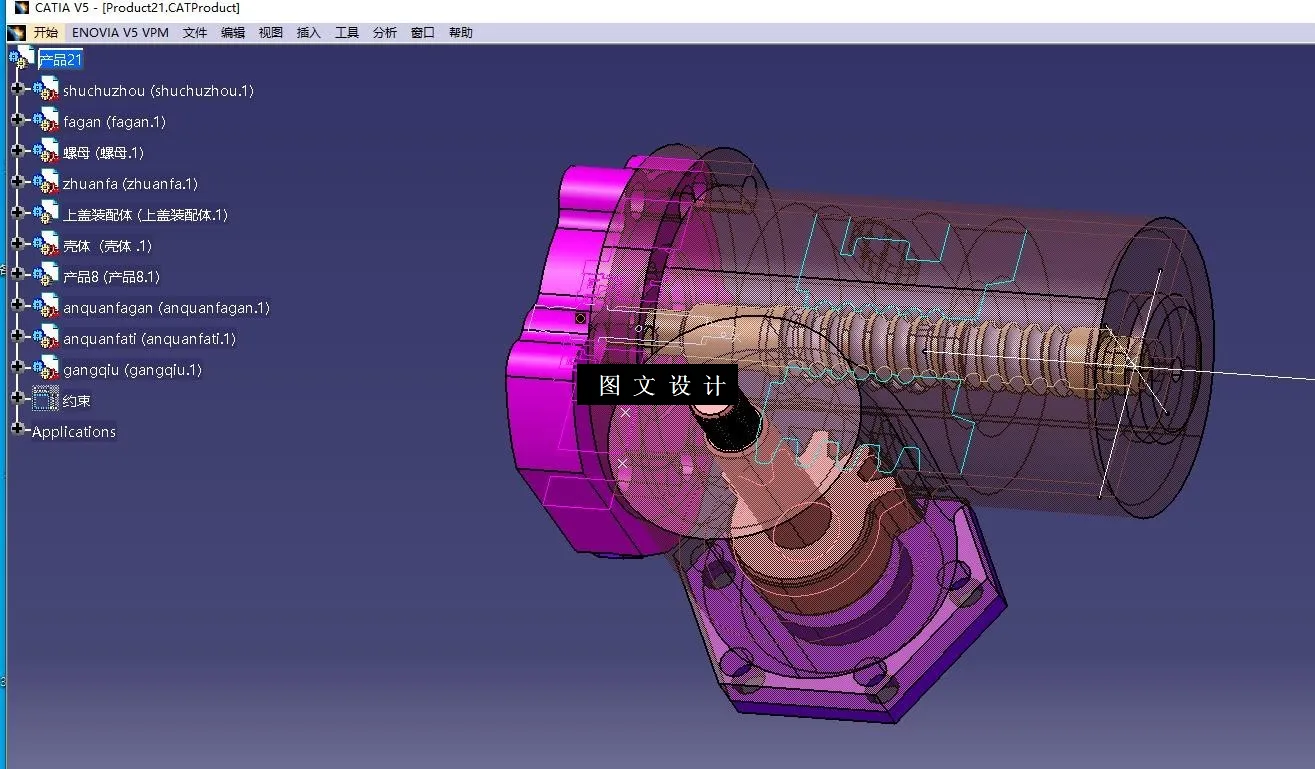Image resolution: width=1315 pixels, height=769 pixels.
Task: Click the icon left of 开始 menu
Action: 15,31
